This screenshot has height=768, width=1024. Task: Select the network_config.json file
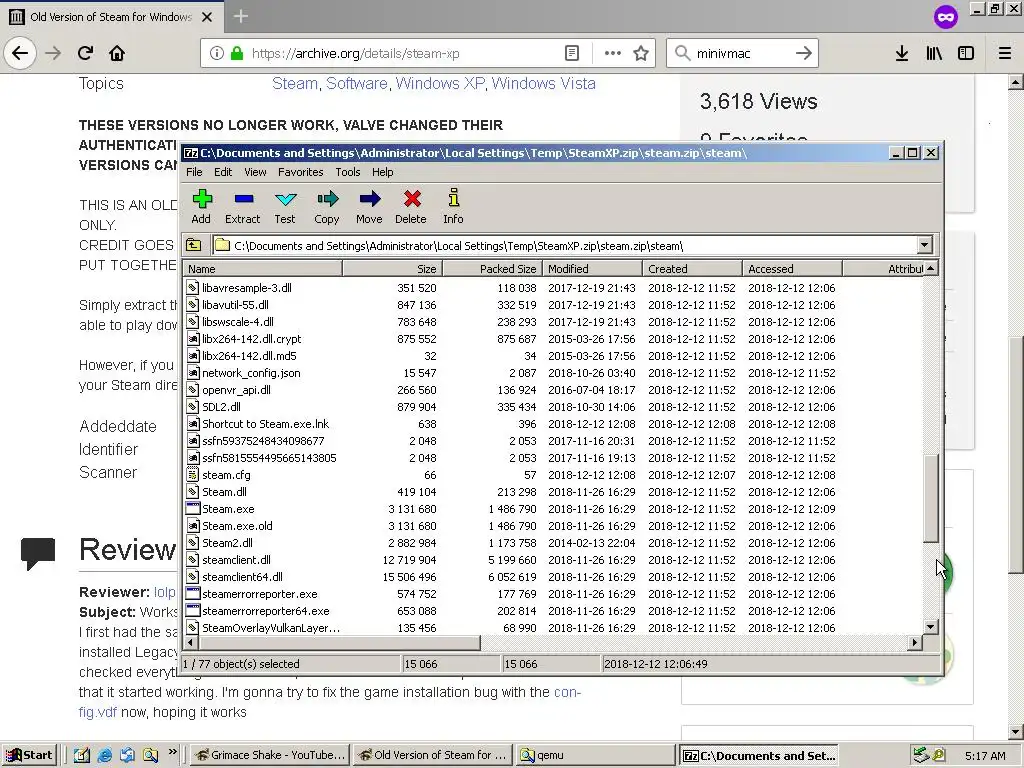(x=251, y=373)
